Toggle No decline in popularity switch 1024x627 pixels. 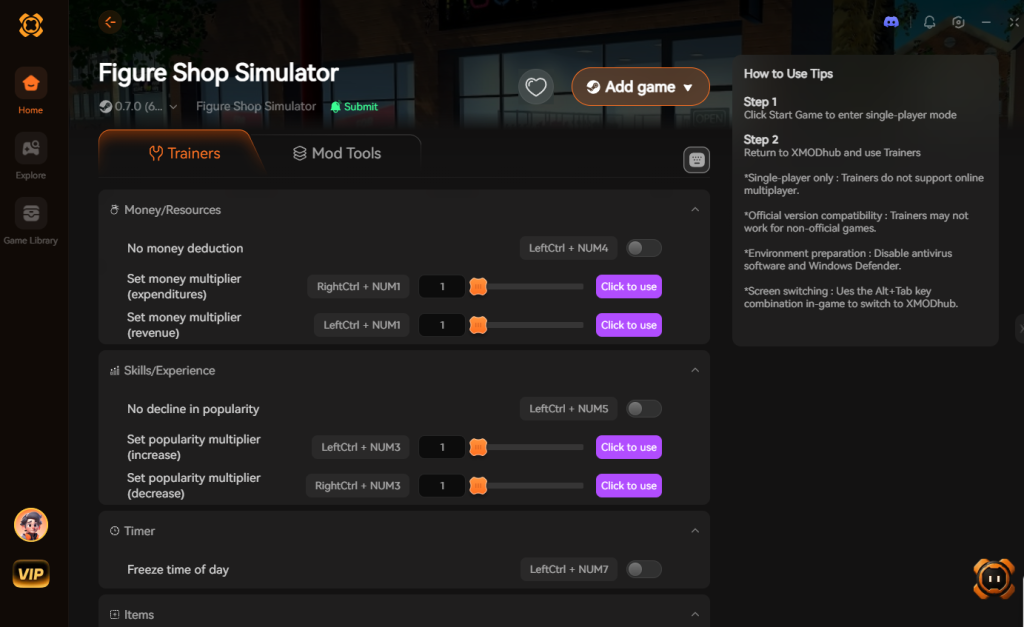click(643, 409)
